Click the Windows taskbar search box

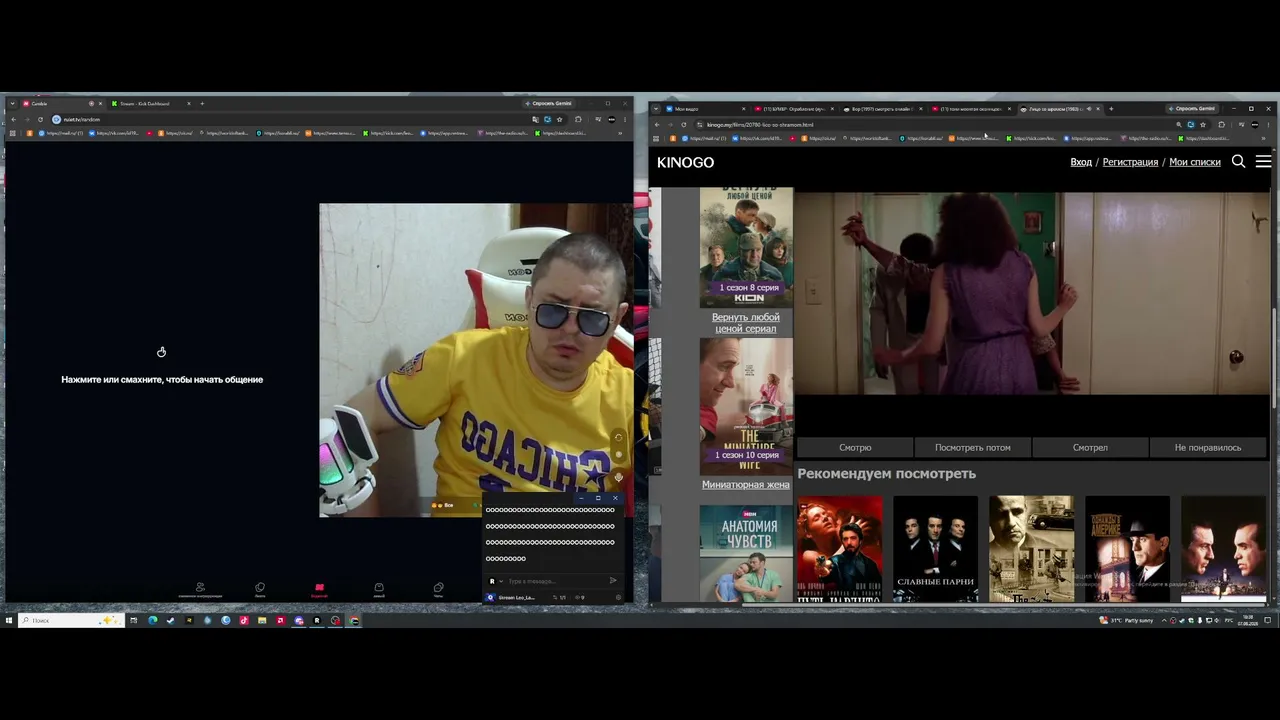click(x=70, y=620)
